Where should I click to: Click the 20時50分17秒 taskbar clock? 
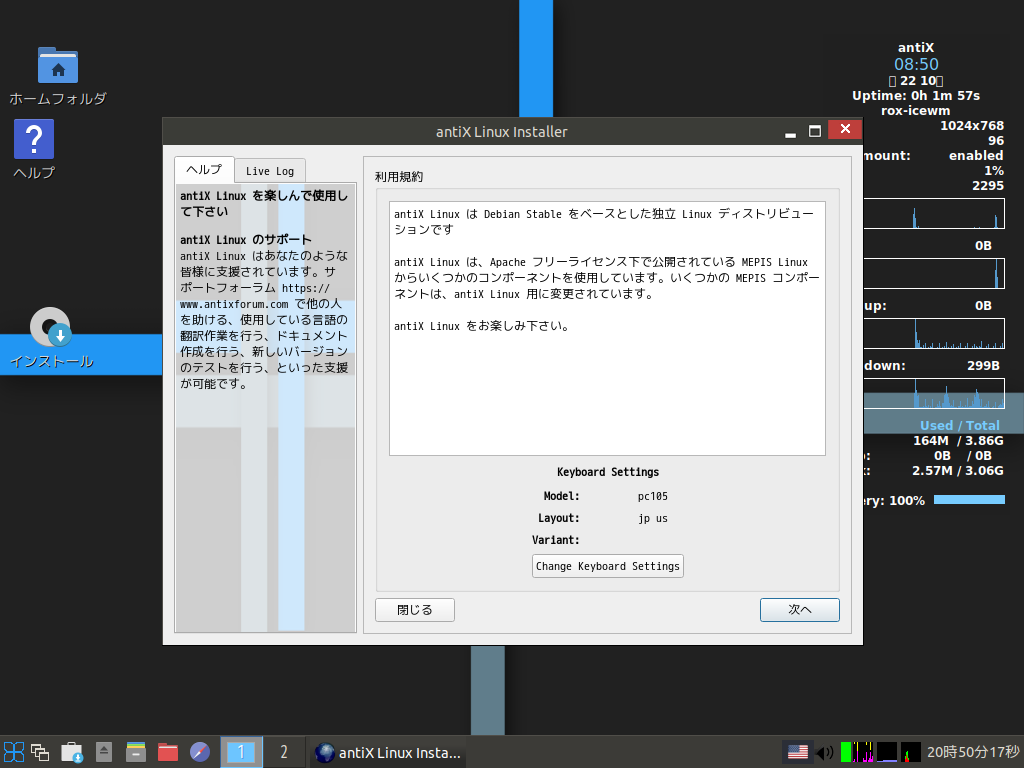[x=973, y=752]
